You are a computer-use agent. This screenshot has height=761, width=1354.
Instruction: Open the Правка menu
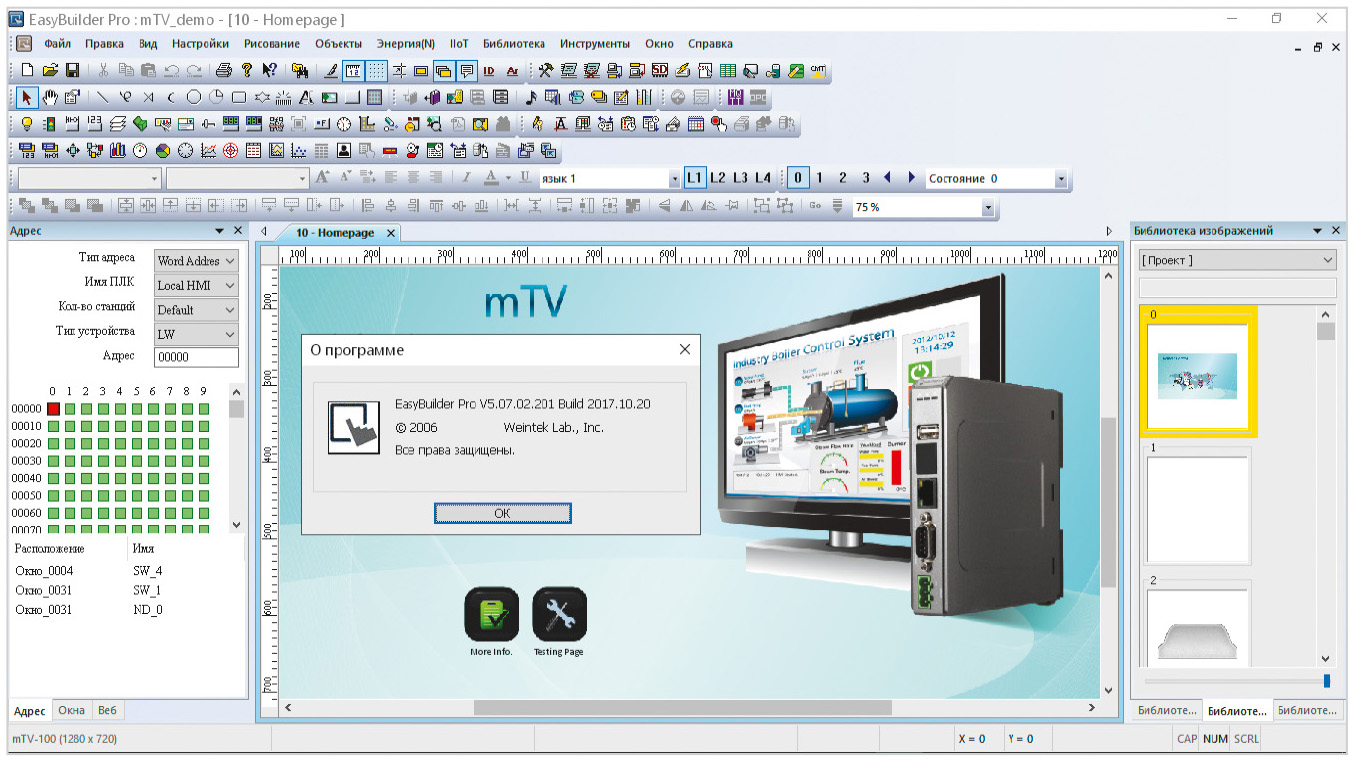104,44
